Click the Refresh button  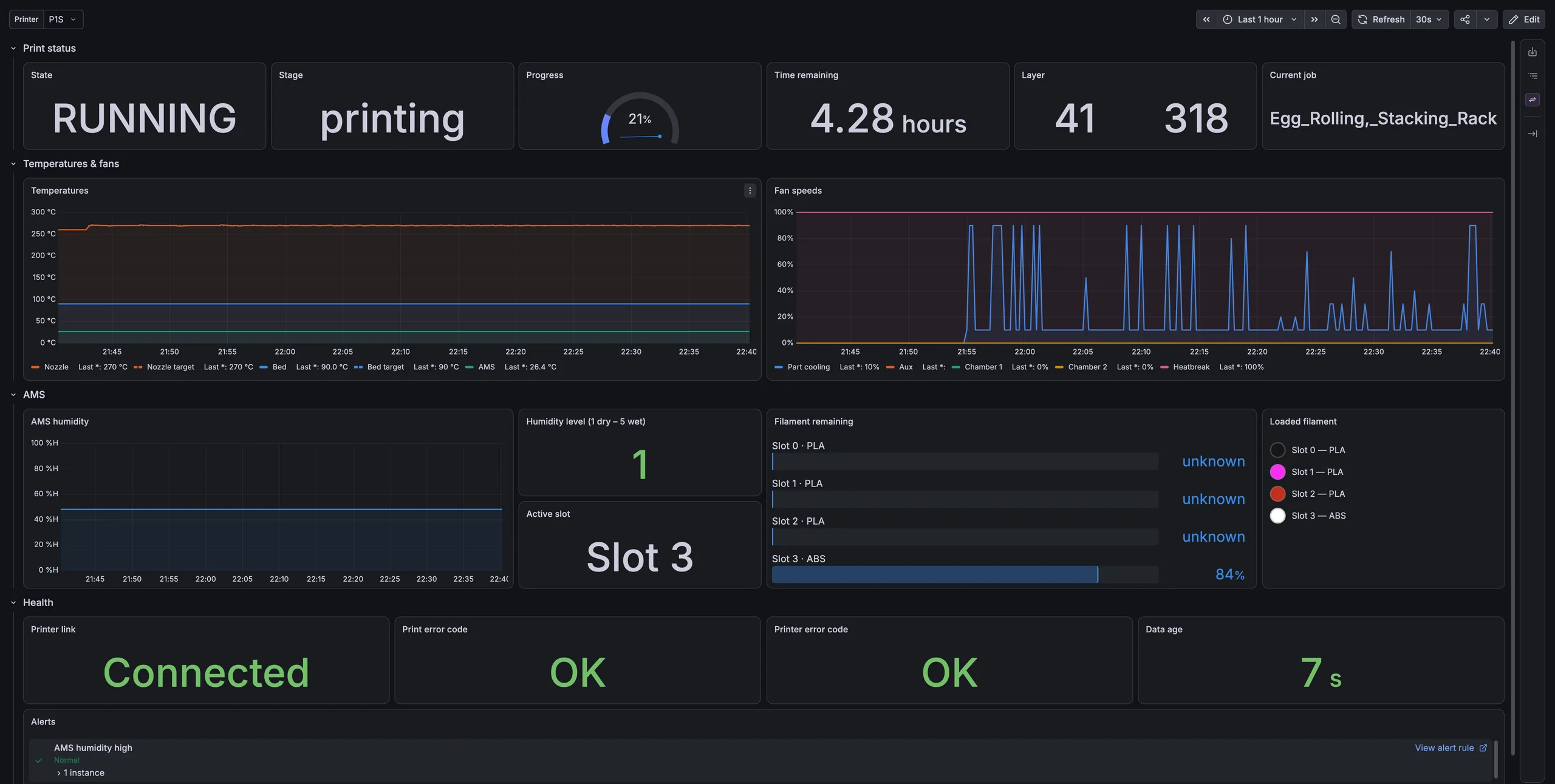click(1381, 19)
